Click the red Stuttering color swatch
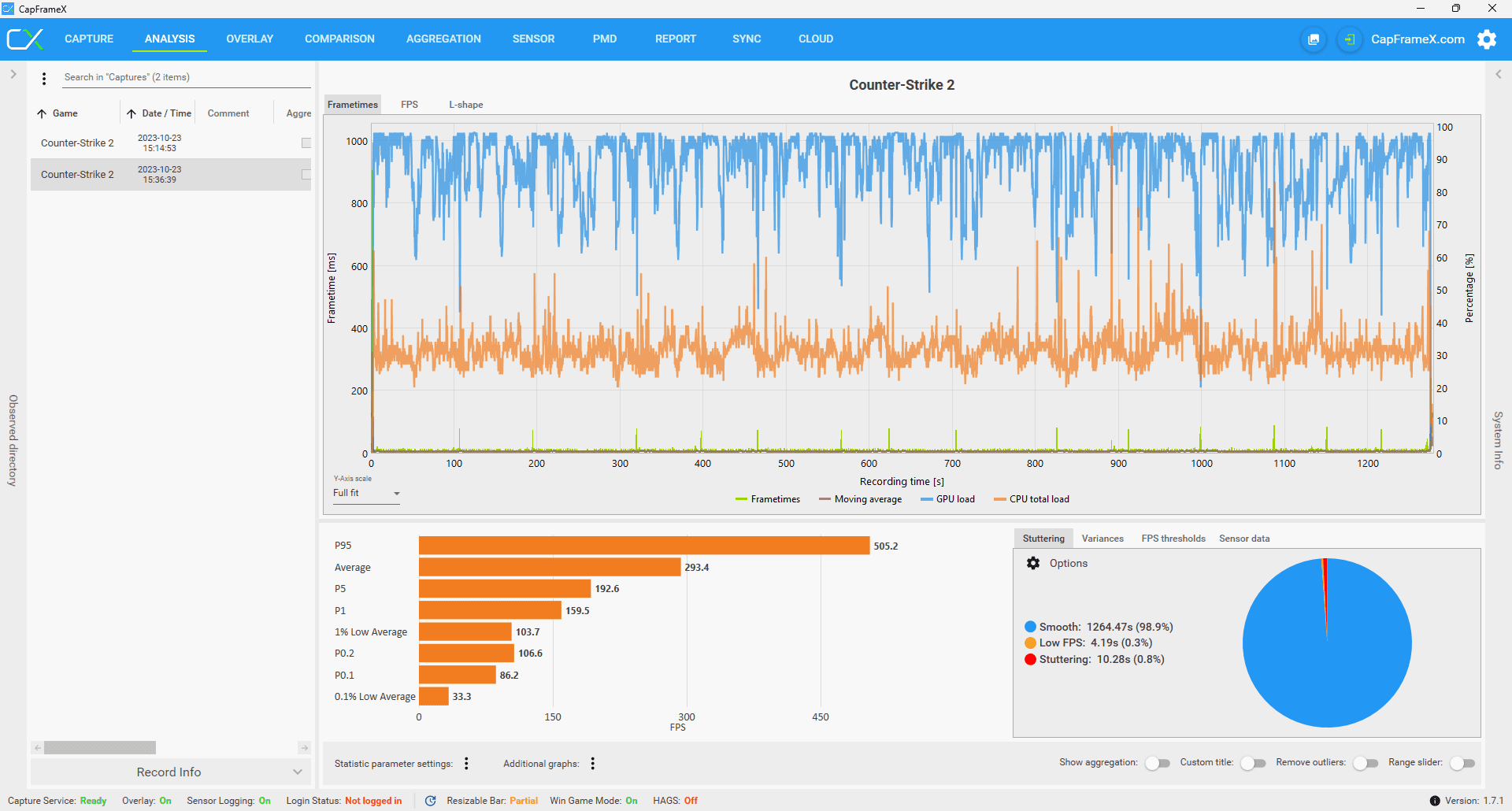The width and height of the screenshot is (1512, 811). pyautogui.click(x=1030, y=660)
